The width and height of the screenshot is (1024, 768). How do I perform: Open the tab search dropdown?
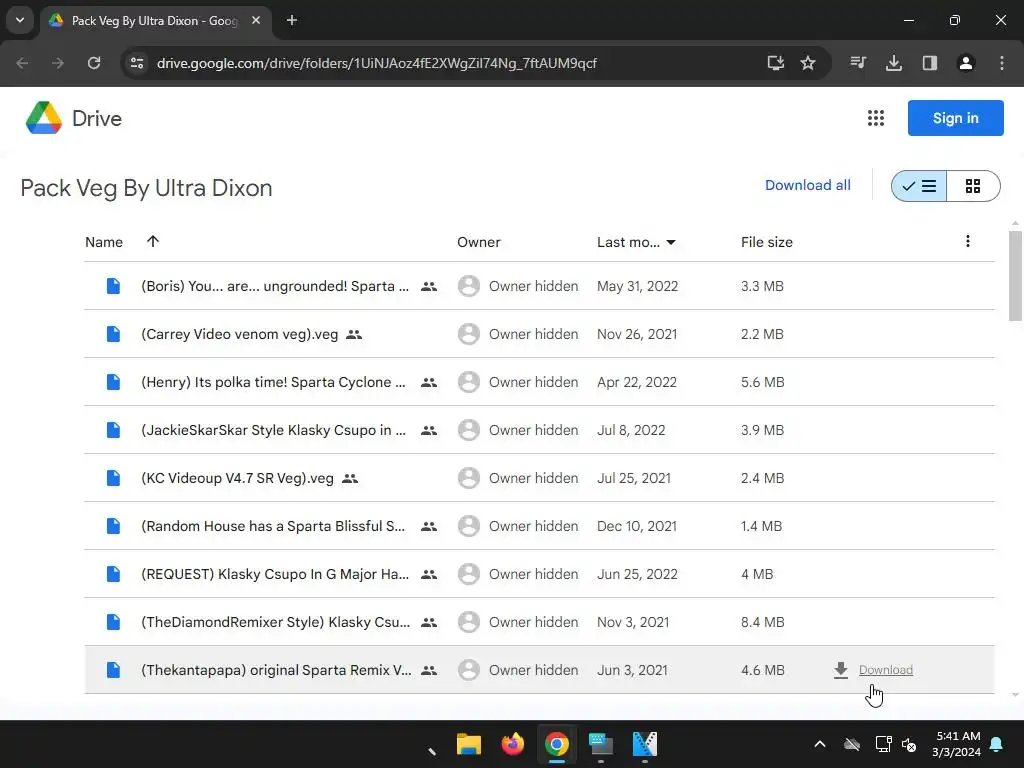click(x=20, y=20)
